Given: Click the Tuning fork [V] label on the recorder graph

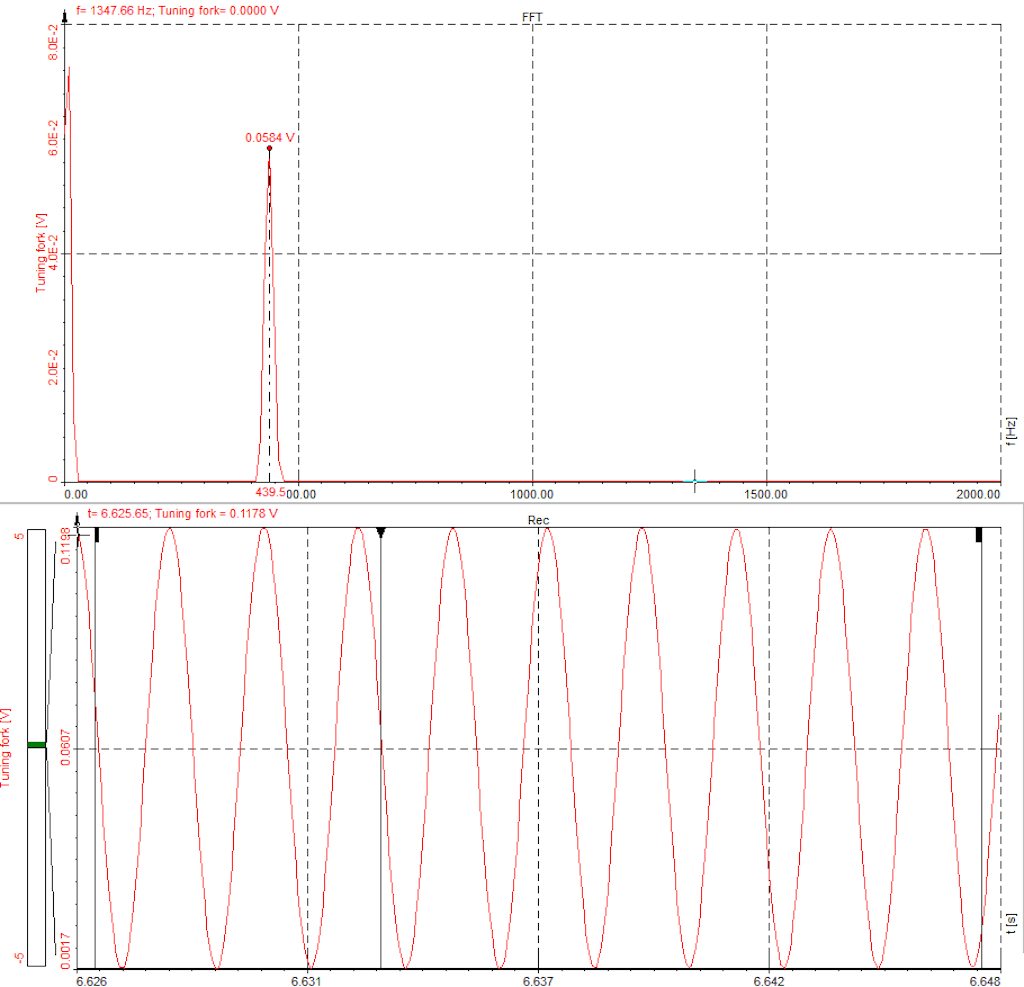Looking at the screenshot, I should tap(6, 747).
